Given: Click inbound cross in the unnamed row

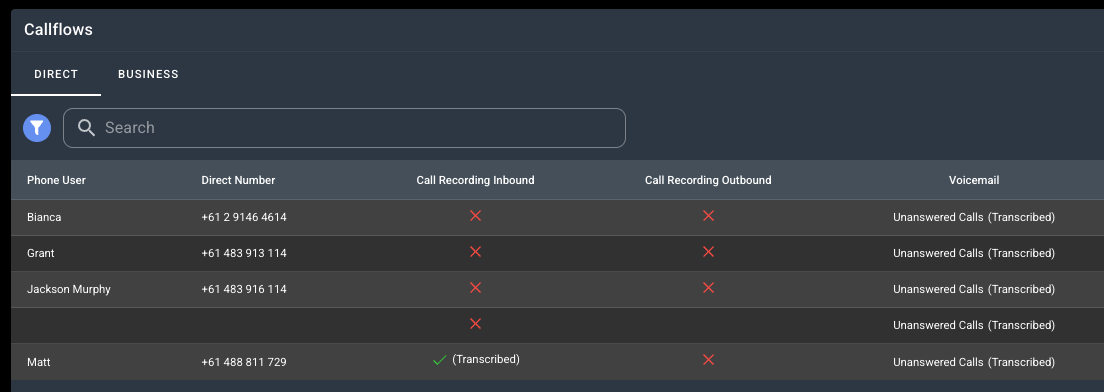Looking at the screenshot, I should pos(475,324).
